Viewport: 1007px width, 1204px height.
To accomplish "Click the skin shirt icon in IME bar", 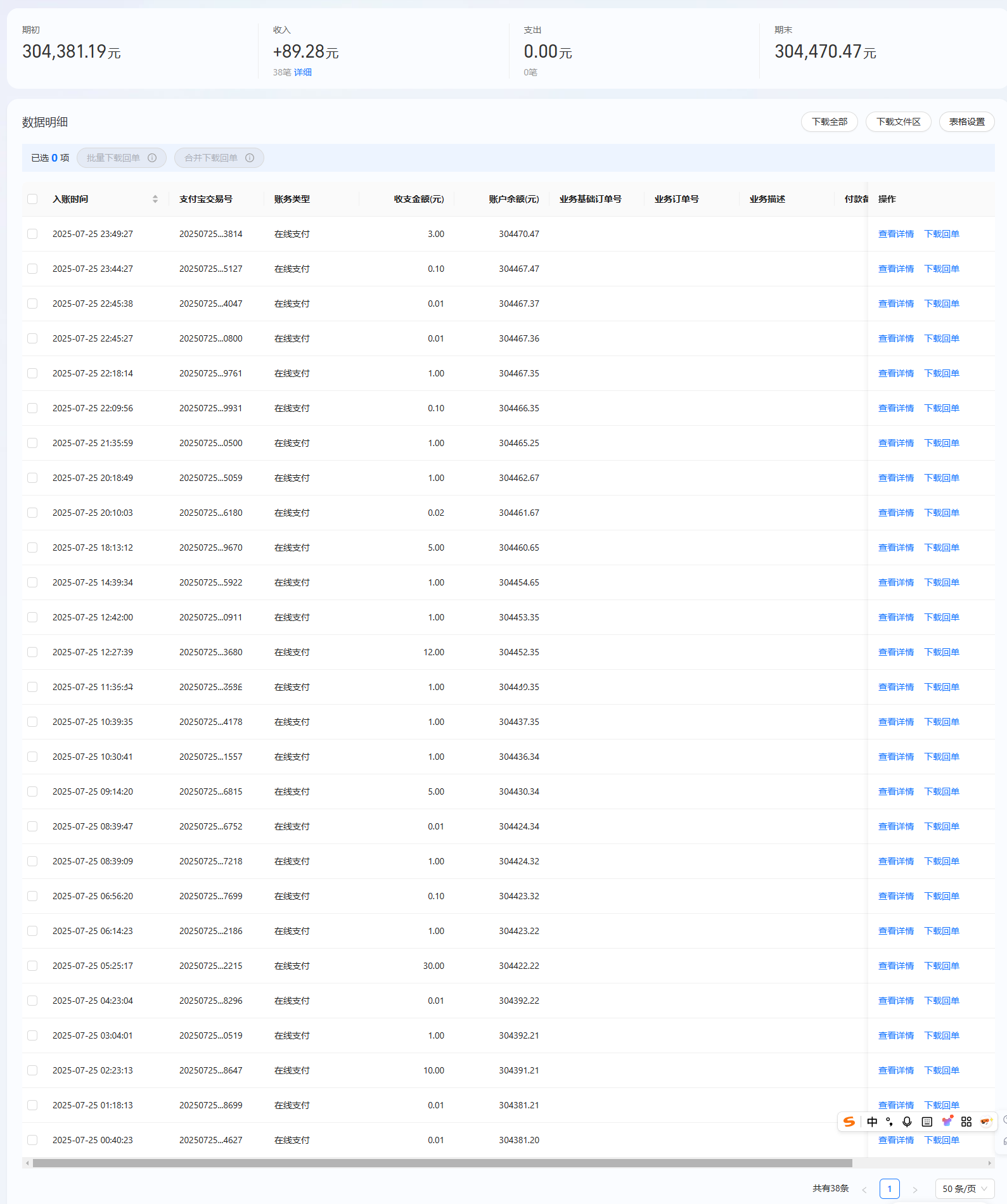I will [947, 1122].
